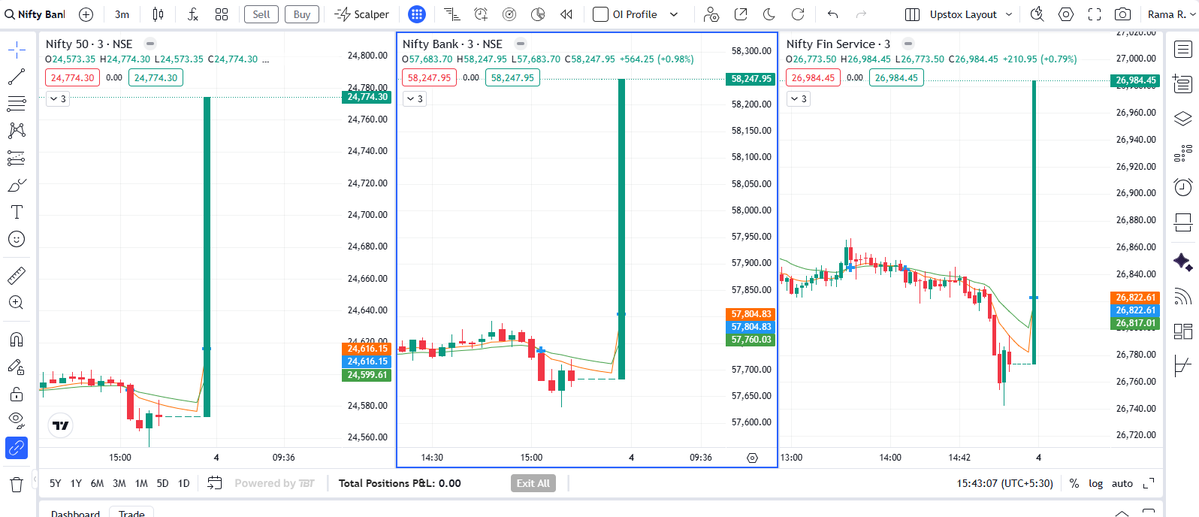Click the bar replay rewind icon

click(x=566, y=14)
